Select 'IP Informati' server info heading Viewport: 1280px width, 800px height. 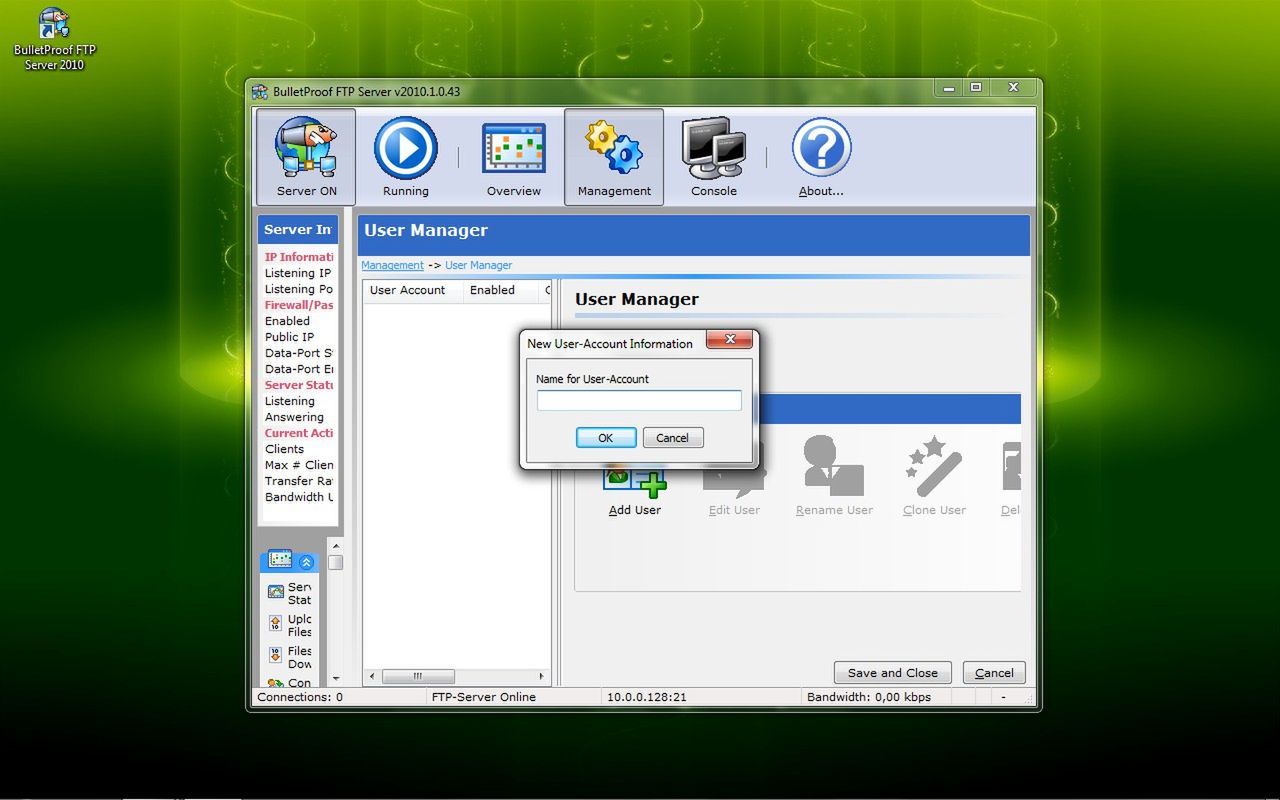click(x=299, y=257)
